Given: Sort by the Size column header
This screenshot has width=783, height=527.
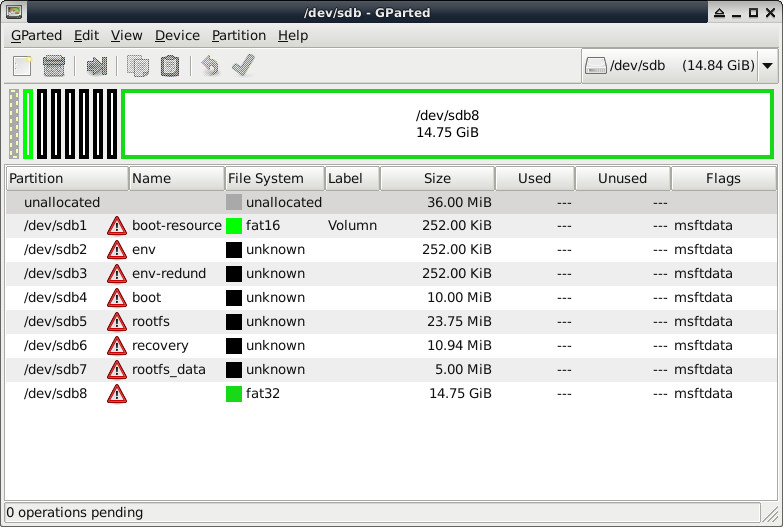Looking at the screenshot, I should coord(437,178).
